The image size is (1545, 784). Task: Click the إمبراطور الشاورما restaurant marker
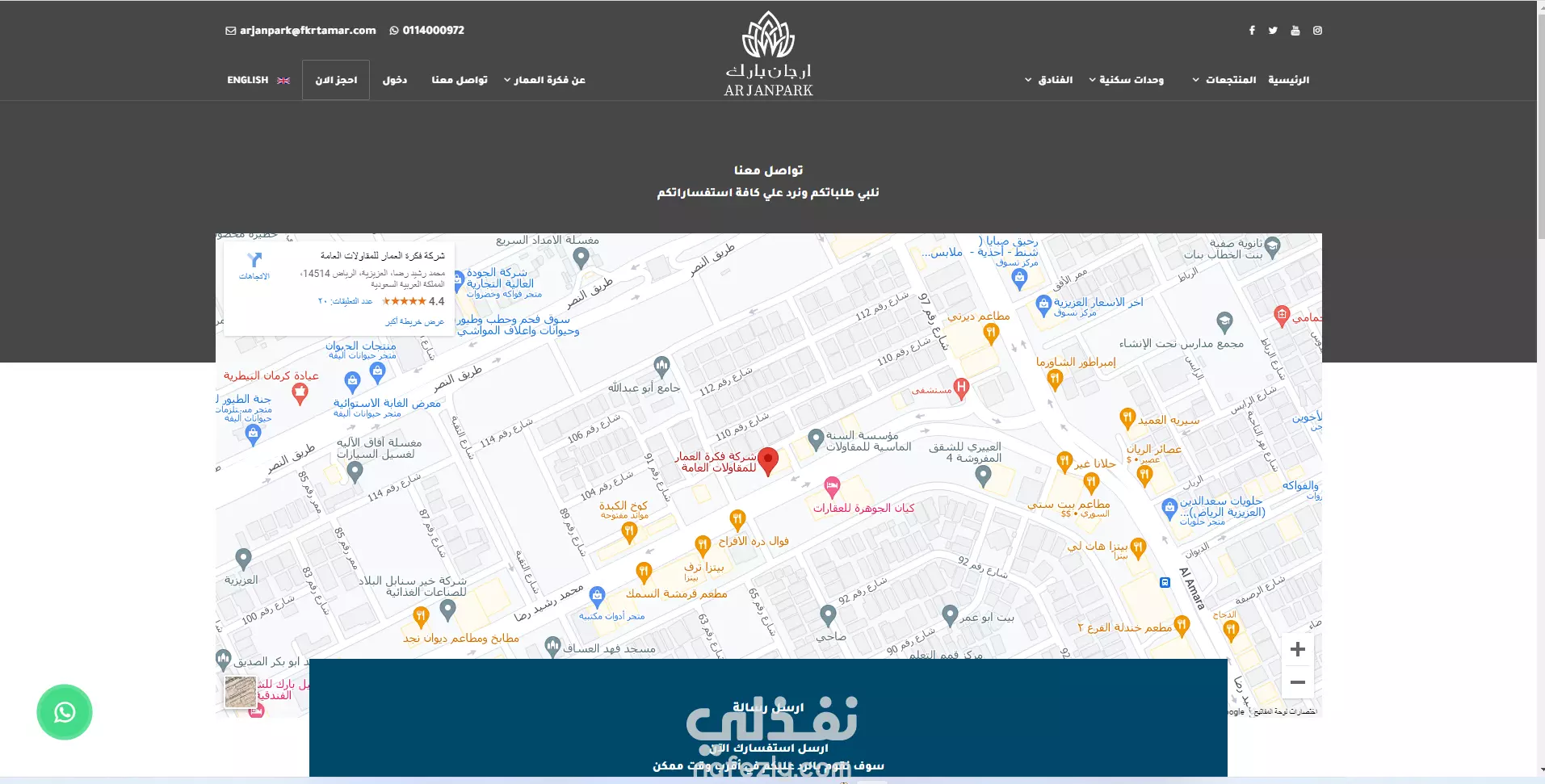point(1055,379)
